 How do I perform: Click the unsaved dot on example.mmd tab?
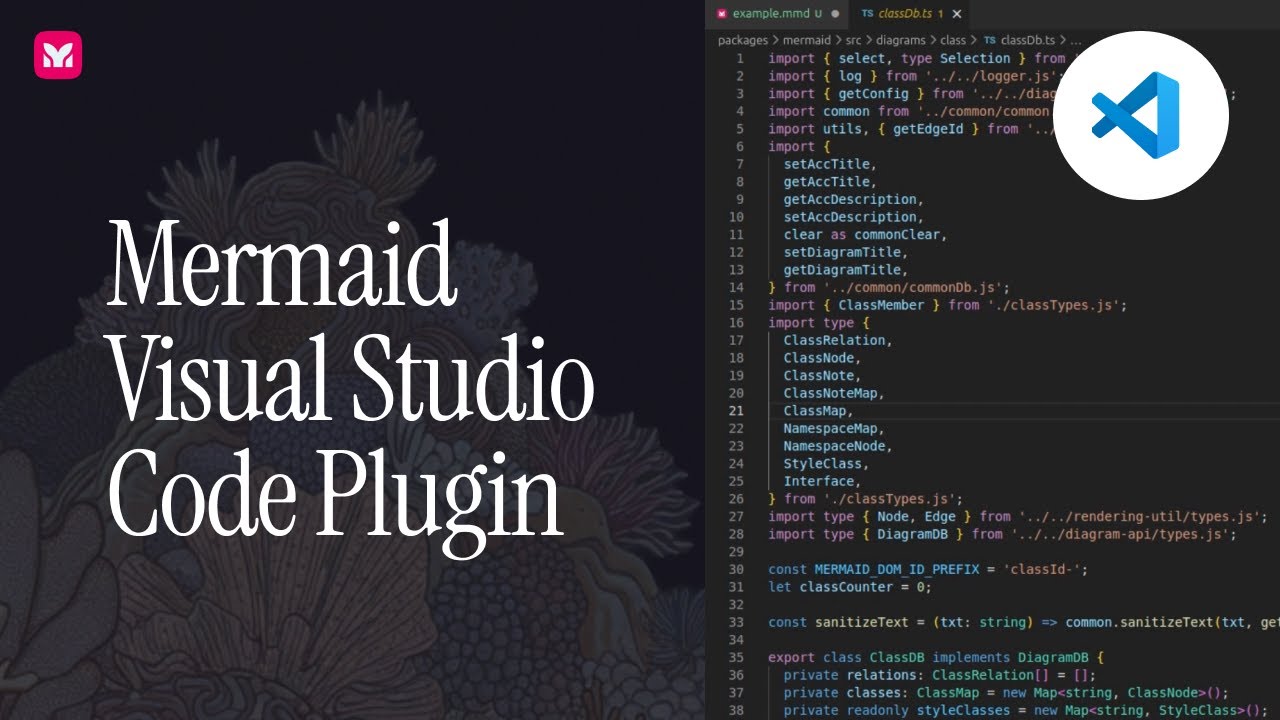835,14
